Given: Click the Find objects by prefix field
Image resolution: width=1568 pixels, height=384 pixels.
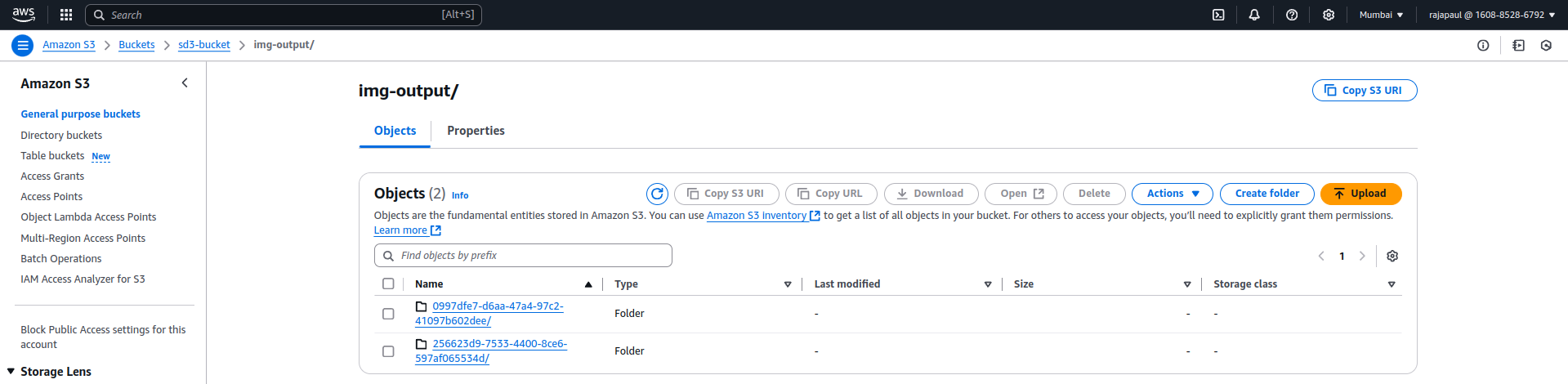Looking at the screenshot, I should [523, 256].
